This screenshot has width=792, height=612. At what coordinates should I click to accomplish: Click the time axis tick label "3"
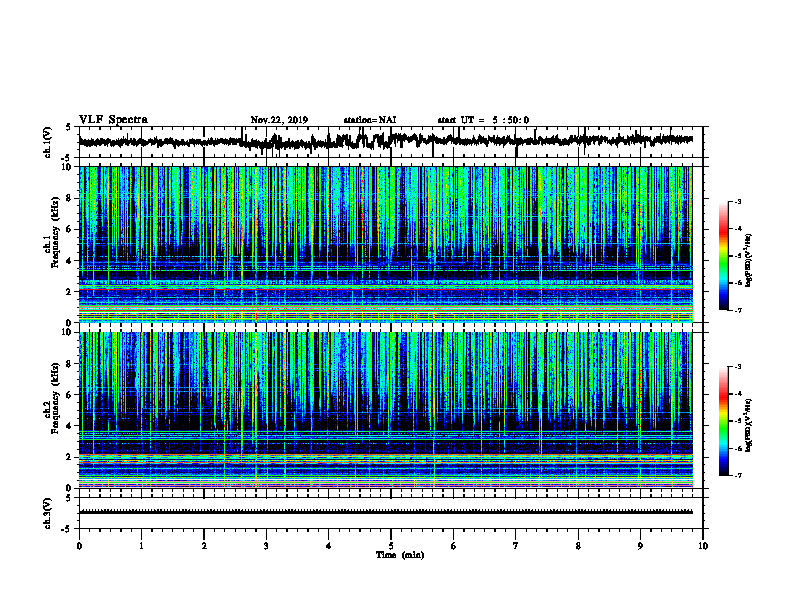(266, 546)
